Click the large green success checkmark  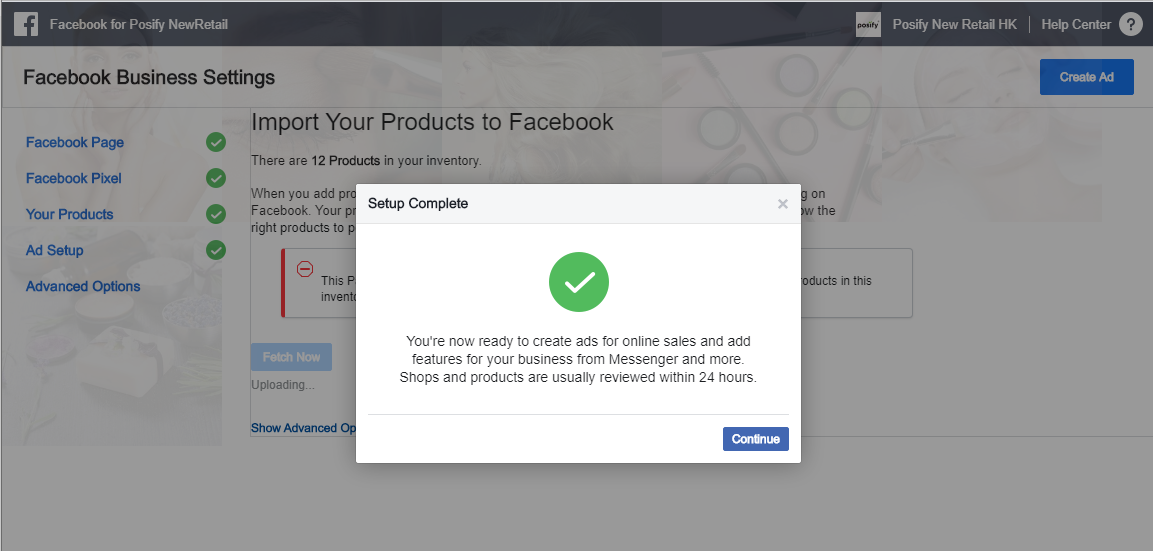pos(579,282)
